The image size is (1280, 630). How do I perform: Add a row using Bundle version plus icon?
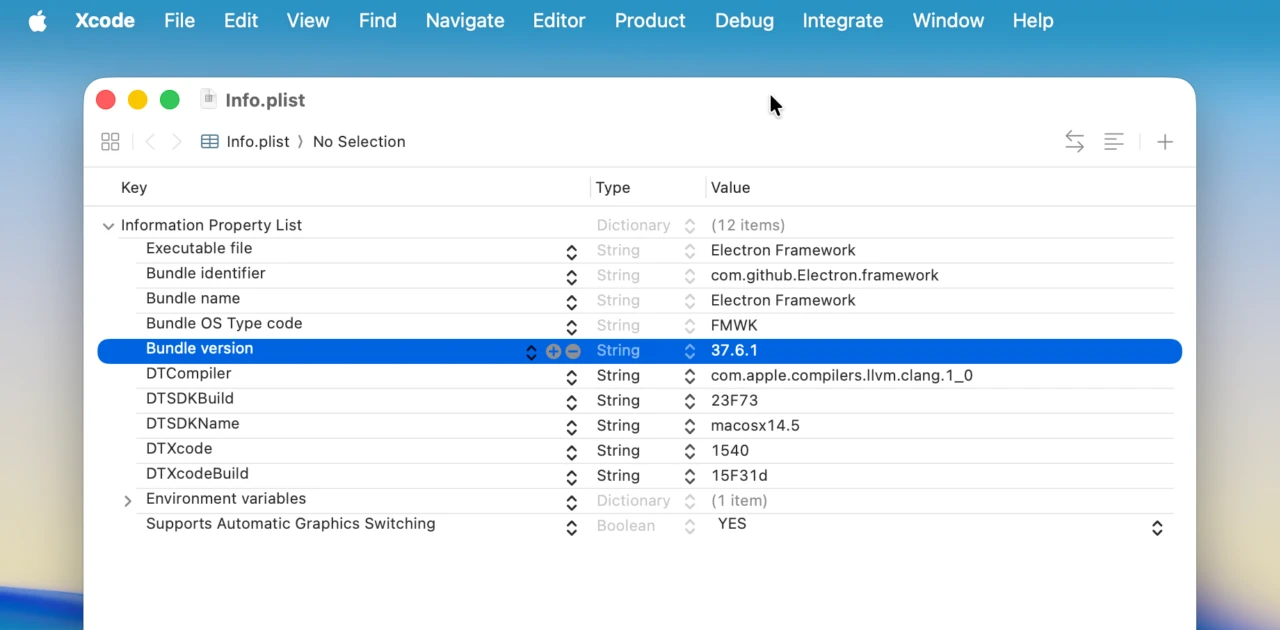[x=553, y=351]
